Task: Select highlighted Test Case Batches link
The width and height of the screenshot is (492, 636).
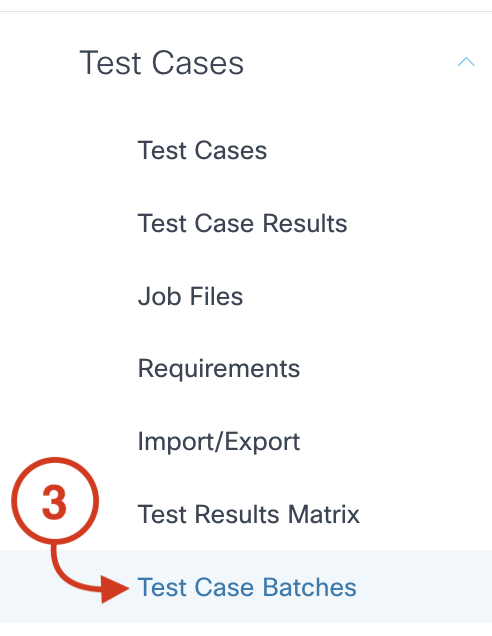Action: pyautogui.click(x=247, y=587)
